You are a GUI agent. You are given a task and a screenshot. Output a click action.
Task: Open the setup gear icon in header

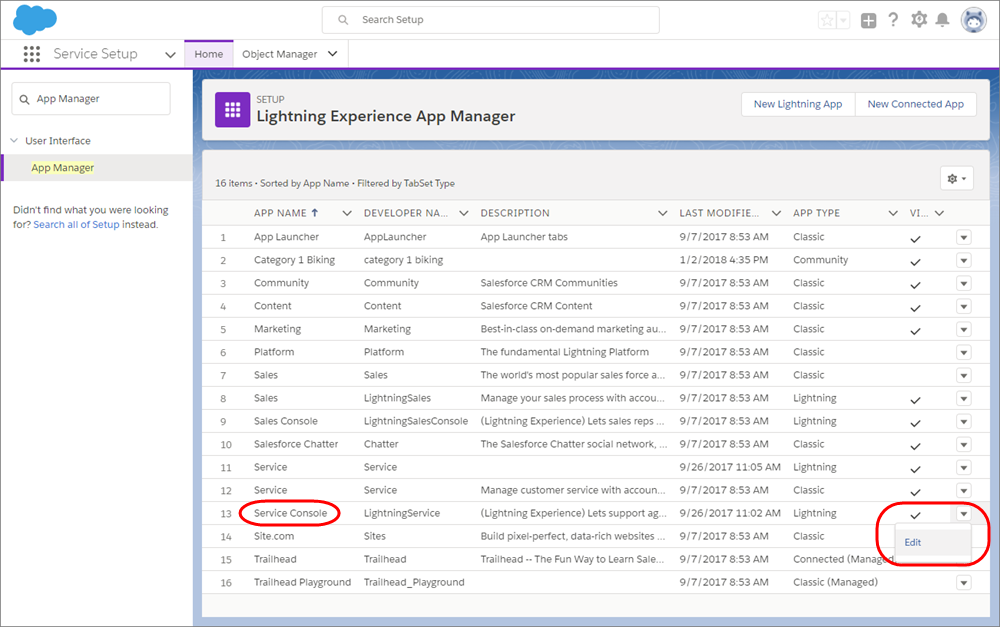coord(919,20)
